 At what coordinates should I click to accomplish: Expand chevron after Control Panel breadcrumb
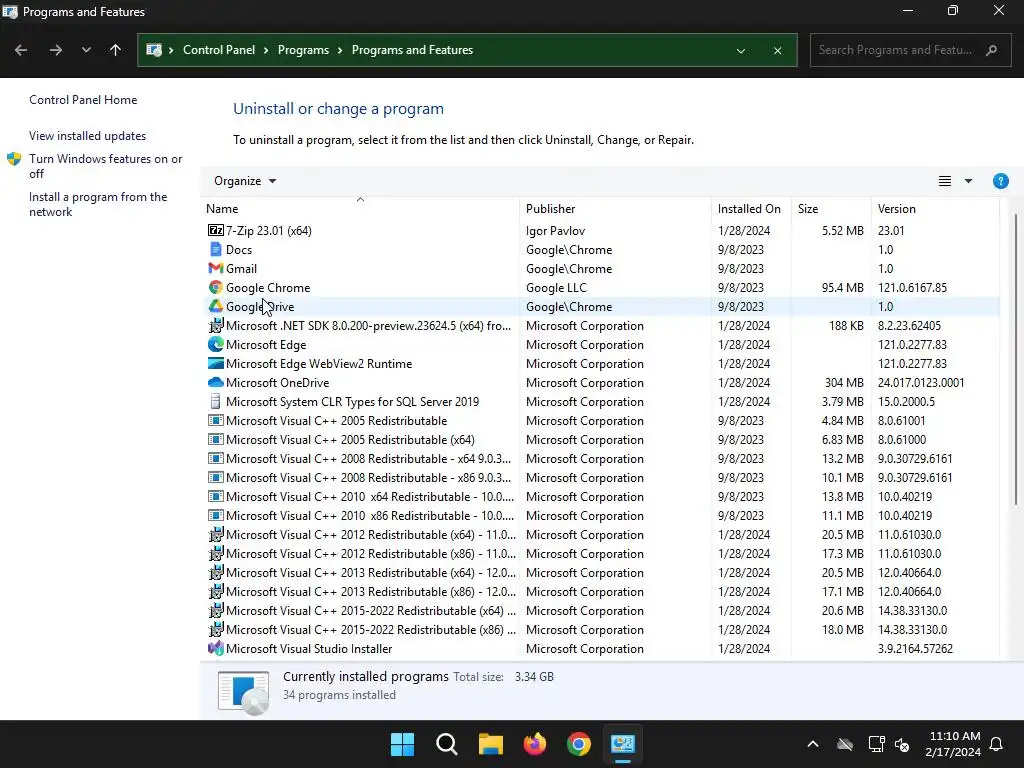tap(266, 50)
